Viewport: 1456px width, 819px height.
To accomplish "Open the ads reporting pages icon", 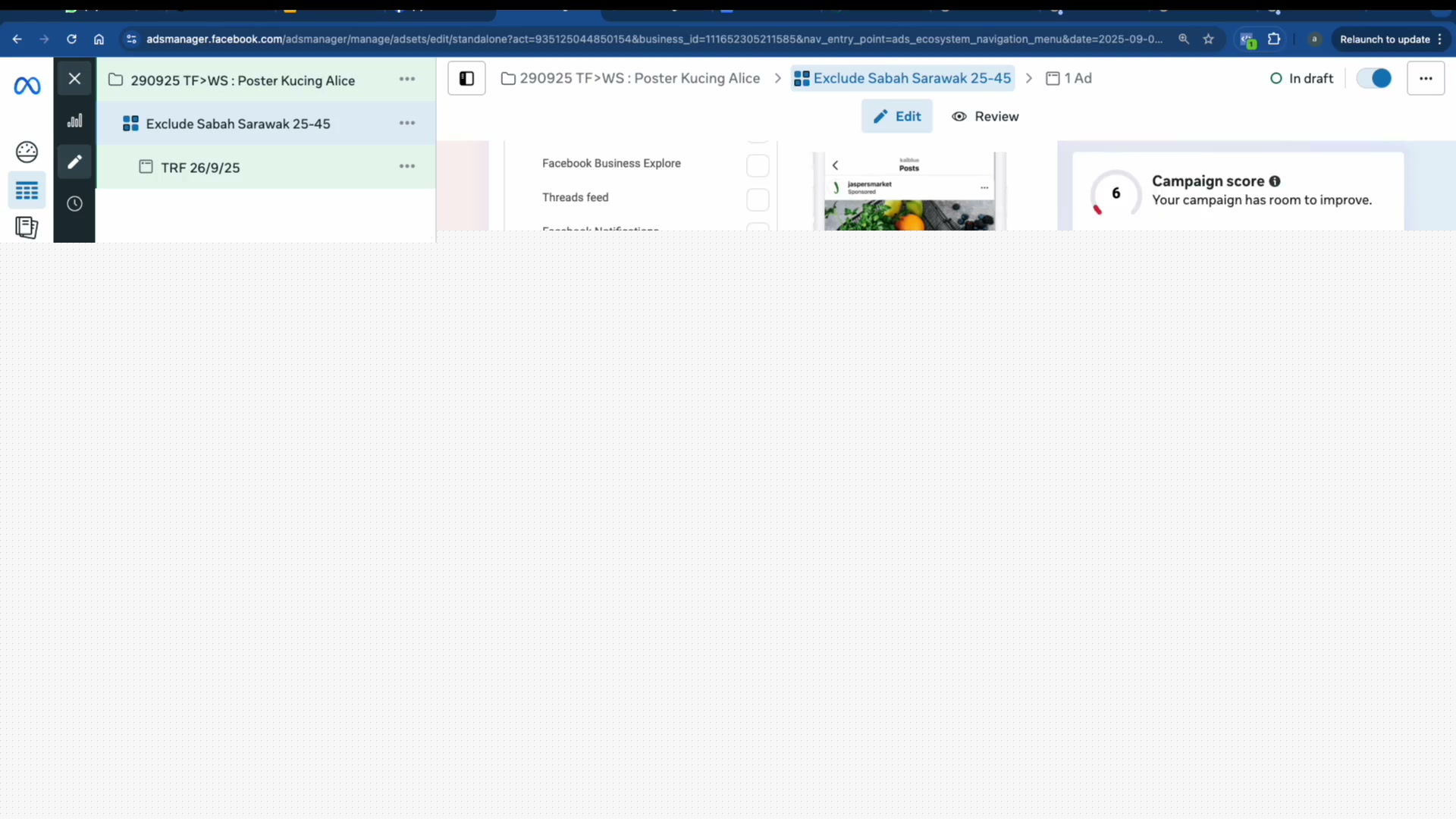I will 27,227.
